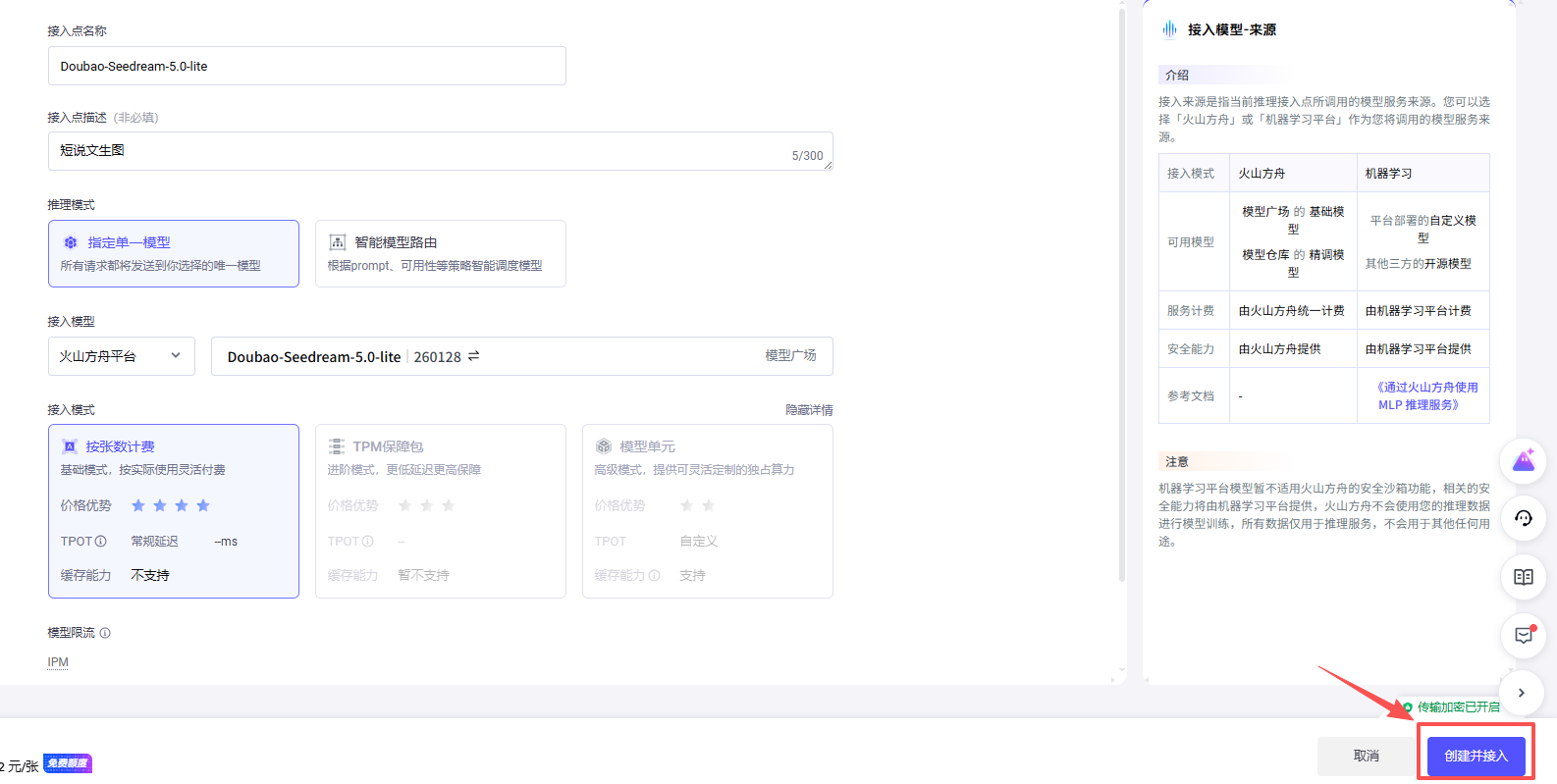Viewport: 1557px width, 784px height.
Task: Click the 服务计费 row label
Action: point(1191,310)
